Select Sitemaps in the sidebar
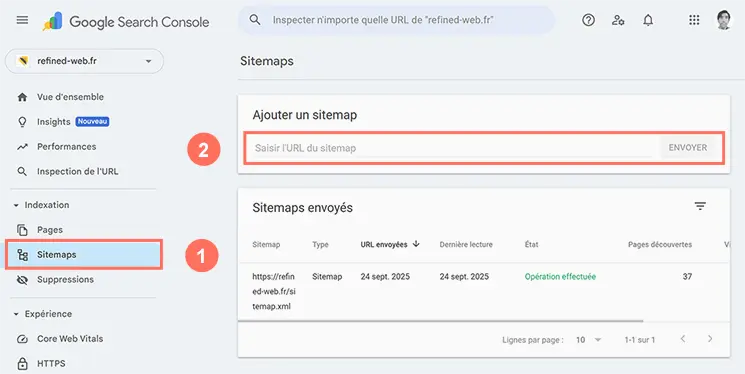745x374 pixels. [x=84, y=255]
